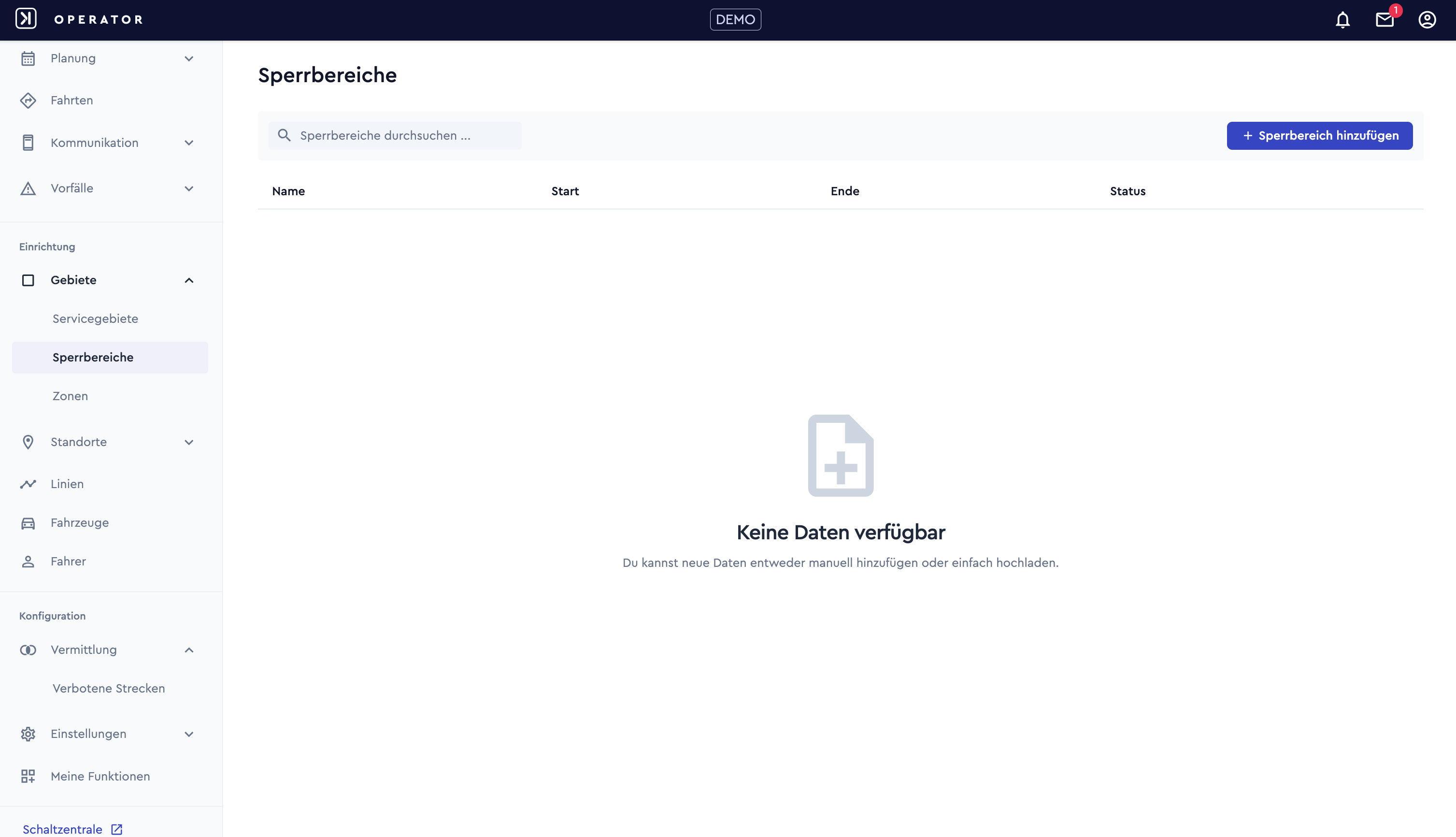Focus the Sperrbereiche durchsuchen search field
This screenshot has height=837, width=1456.
pyautogui.click(x=395, y=136)
